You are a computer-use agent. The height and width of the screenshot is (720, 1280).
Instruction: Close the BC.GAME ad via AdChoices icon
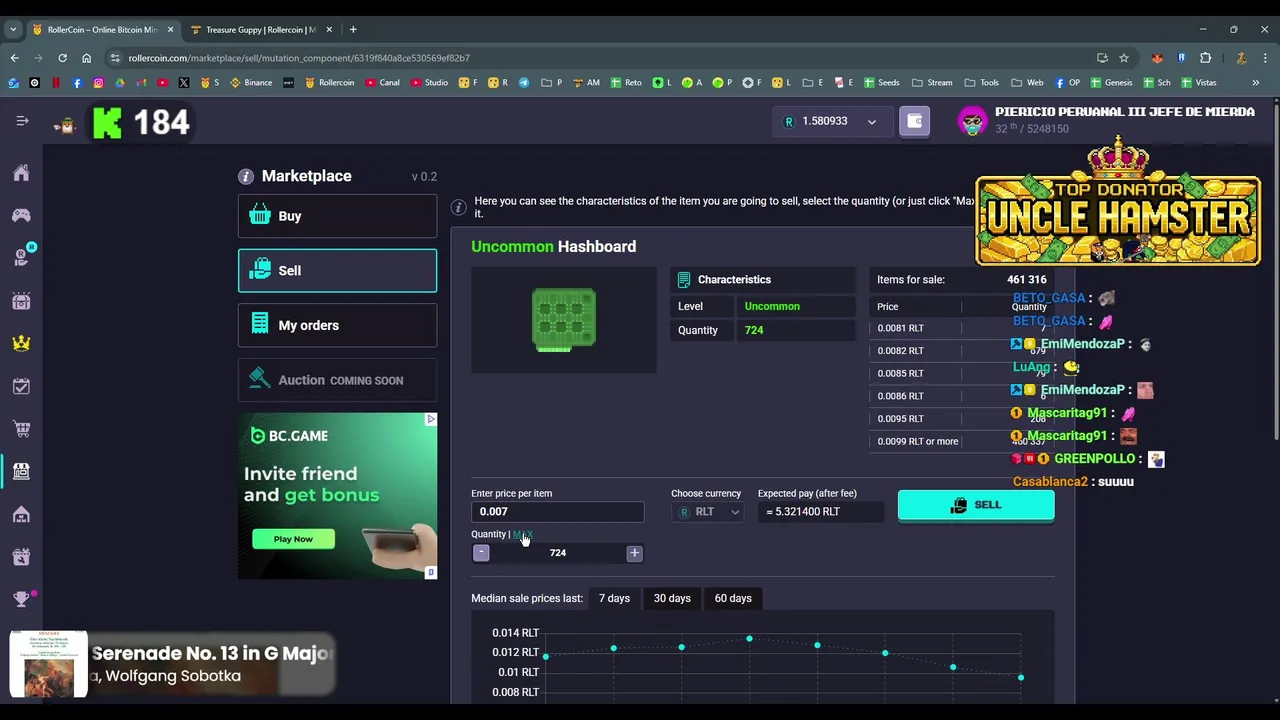coord(431,419)
